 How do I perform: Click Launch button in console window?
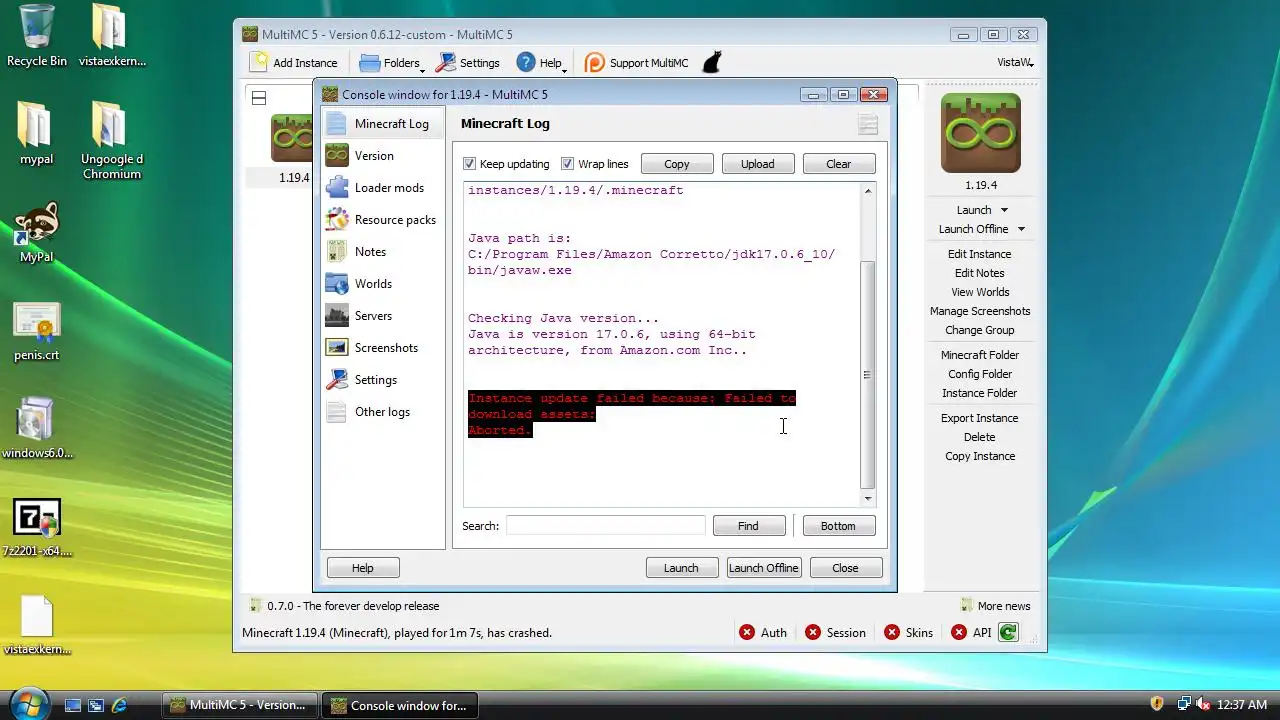(x=681, y=568)
